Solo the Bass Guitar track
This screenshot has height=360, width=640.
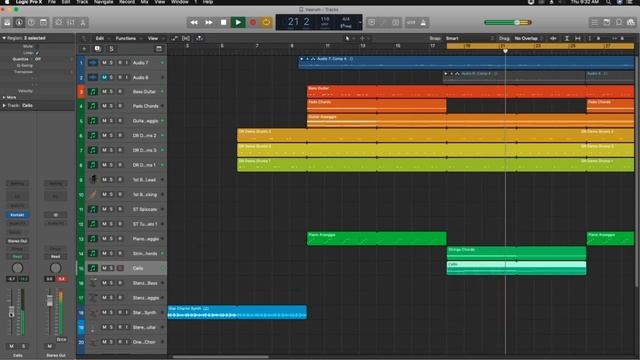pos(111,92)
